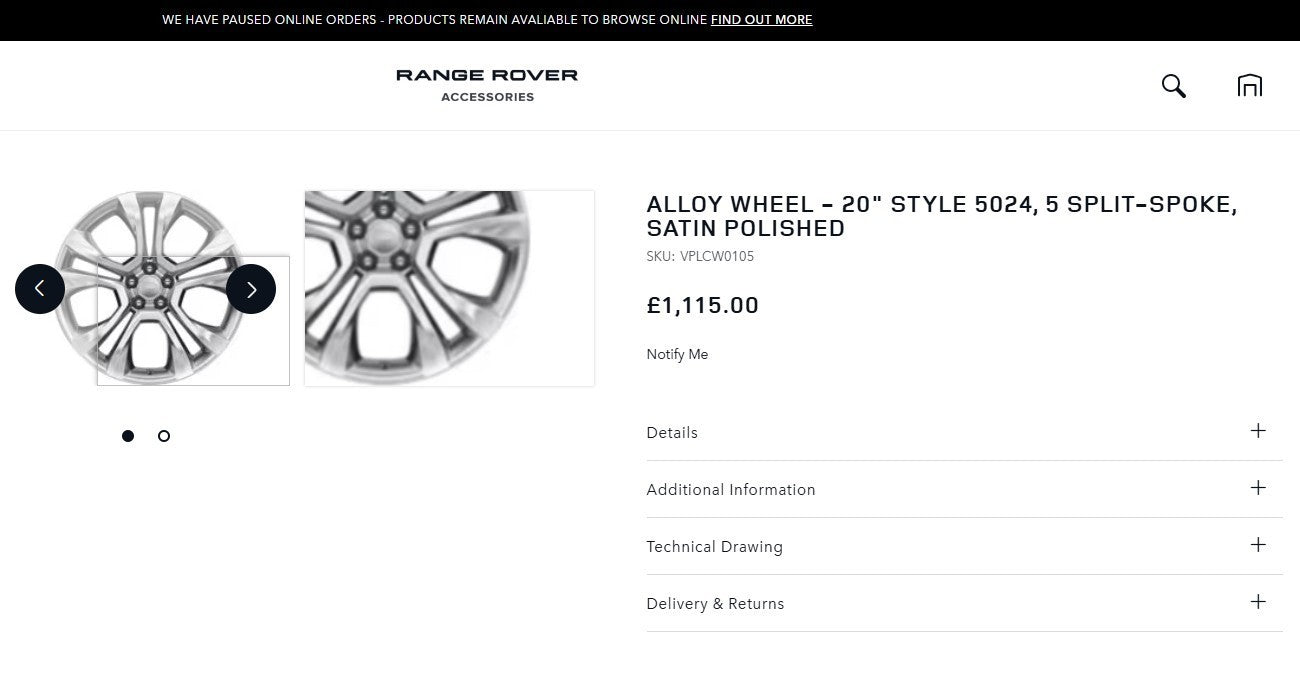Click Find Out More banner link
Viewport: 1300px width, 692px height.
coord(761,20)
